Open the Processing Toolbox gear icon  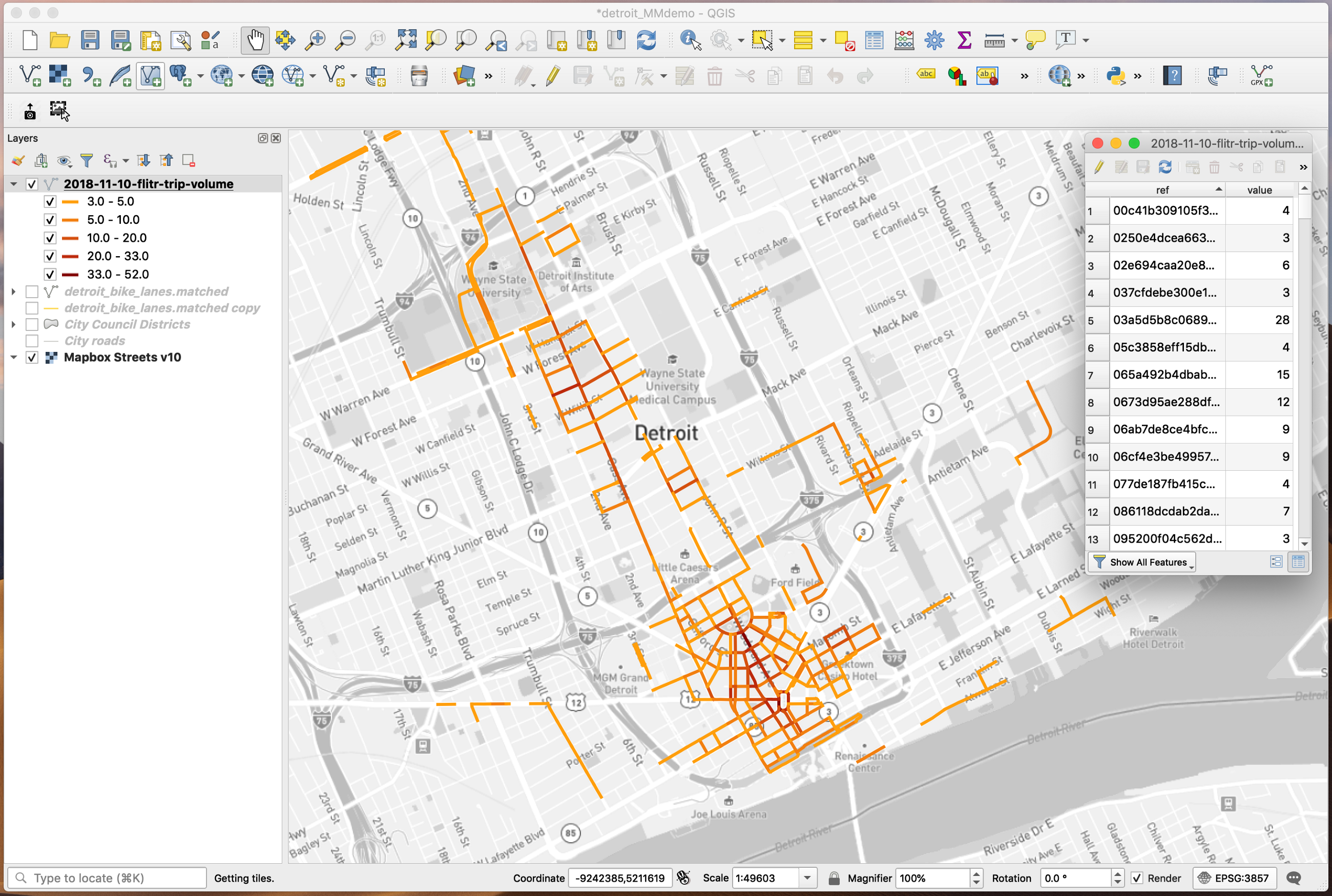coord(934,40)
